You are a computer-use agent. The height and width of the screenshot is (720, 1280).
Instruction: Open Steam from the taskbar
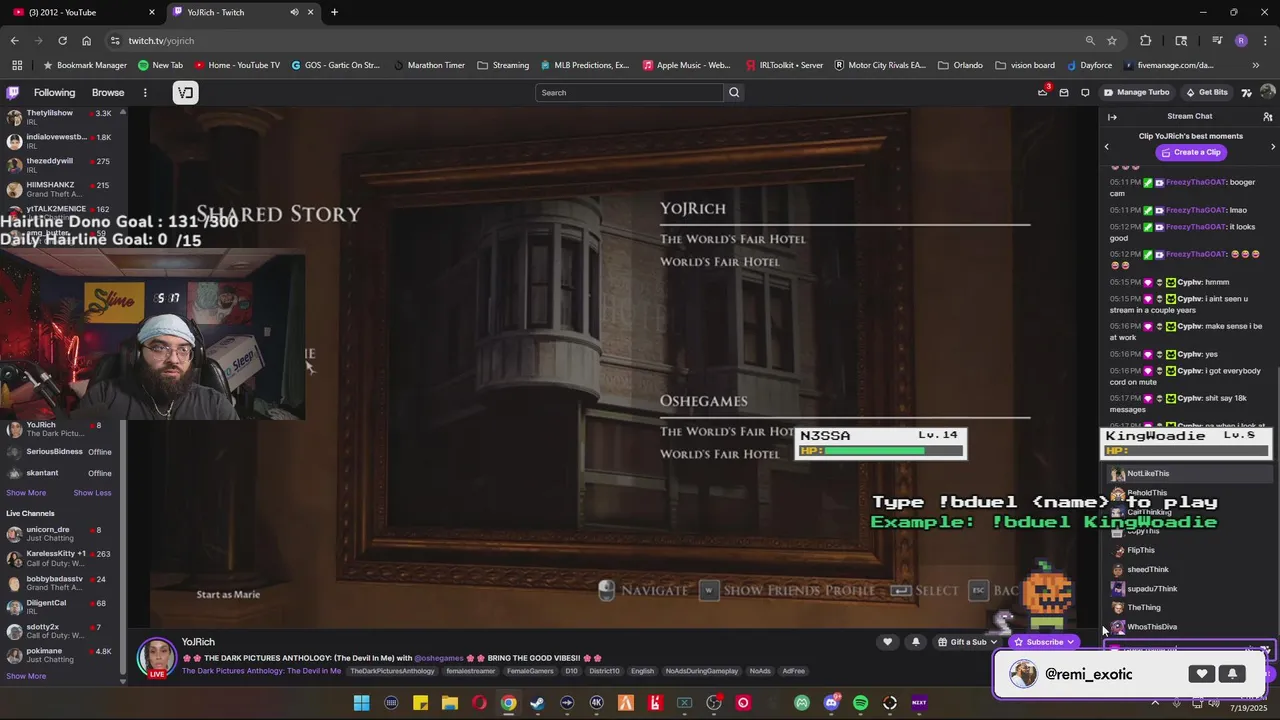pyautogui.click(x=538, y=703)
